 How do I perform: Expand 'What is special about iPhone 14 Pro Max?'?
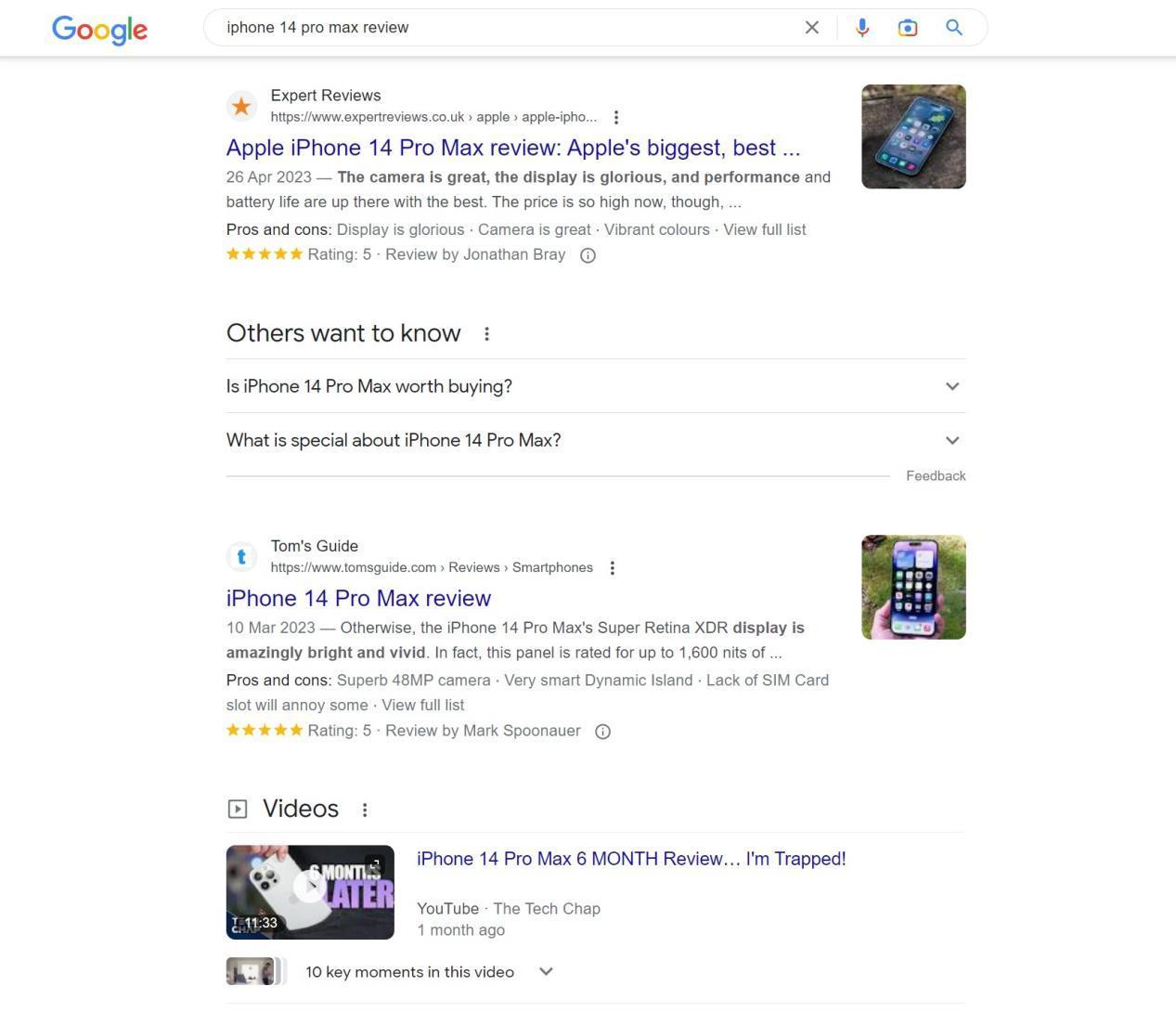596,440
